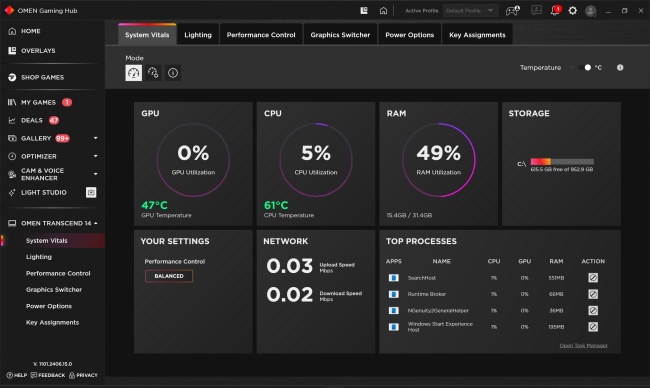
Task: Click end-process icon for Runtime Broker
Action: [x=593, y=294]
